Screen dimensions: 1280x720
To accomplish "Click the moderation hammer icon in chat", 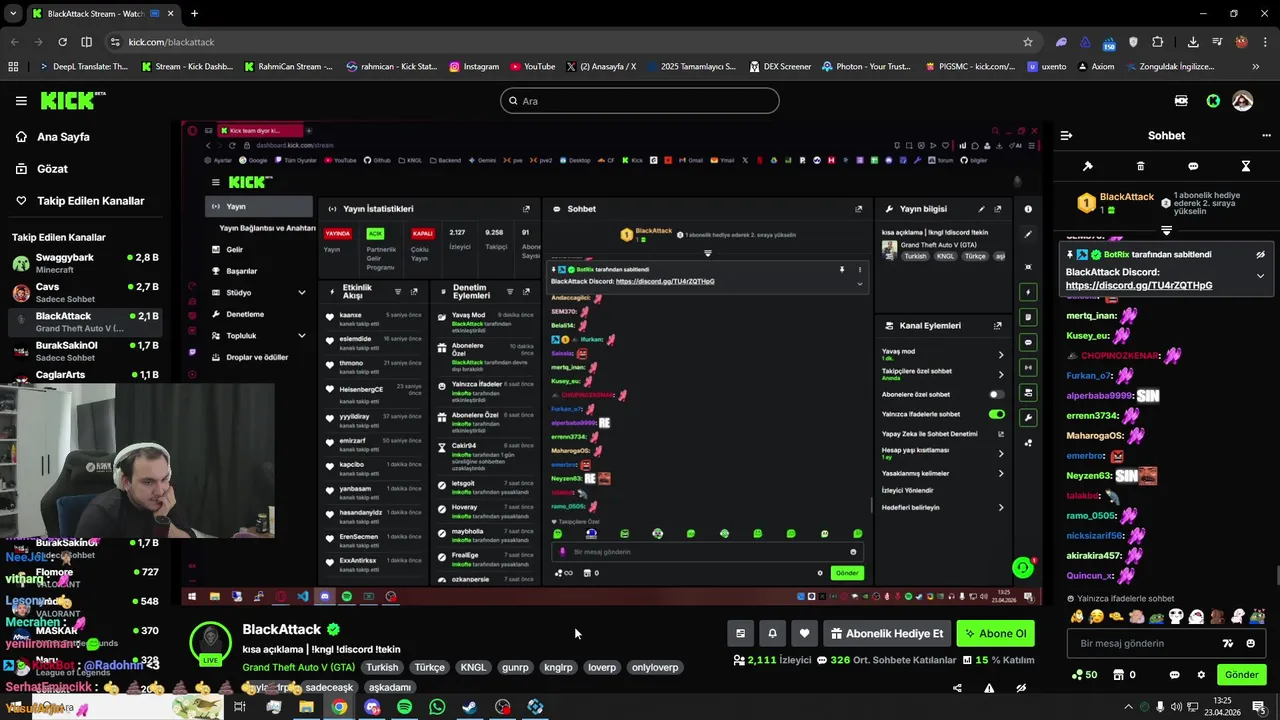I will click(x=1088, y=166).
